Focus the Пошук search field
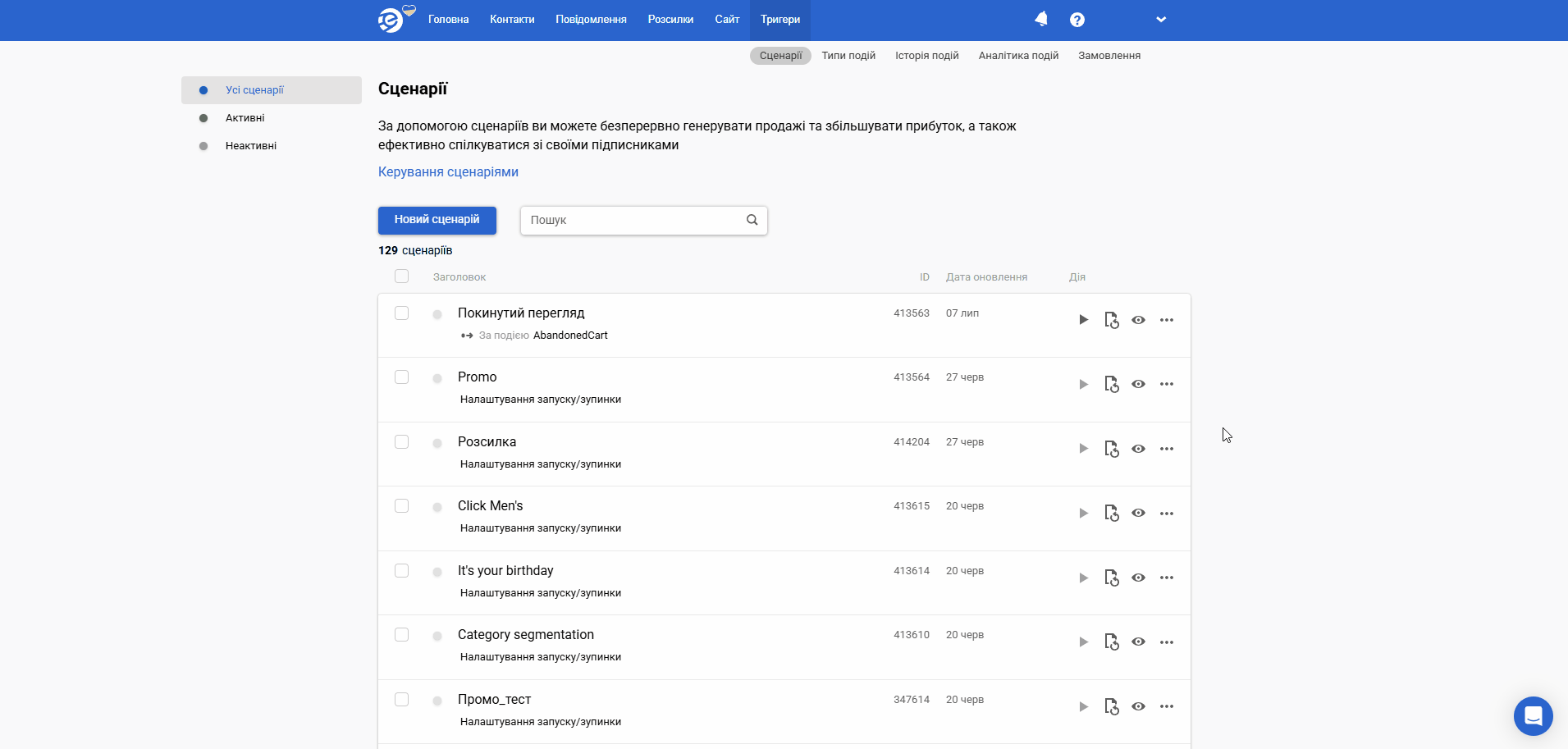Image resolution: width=1568 pixels, height=749 pixels. click(644, 220)
